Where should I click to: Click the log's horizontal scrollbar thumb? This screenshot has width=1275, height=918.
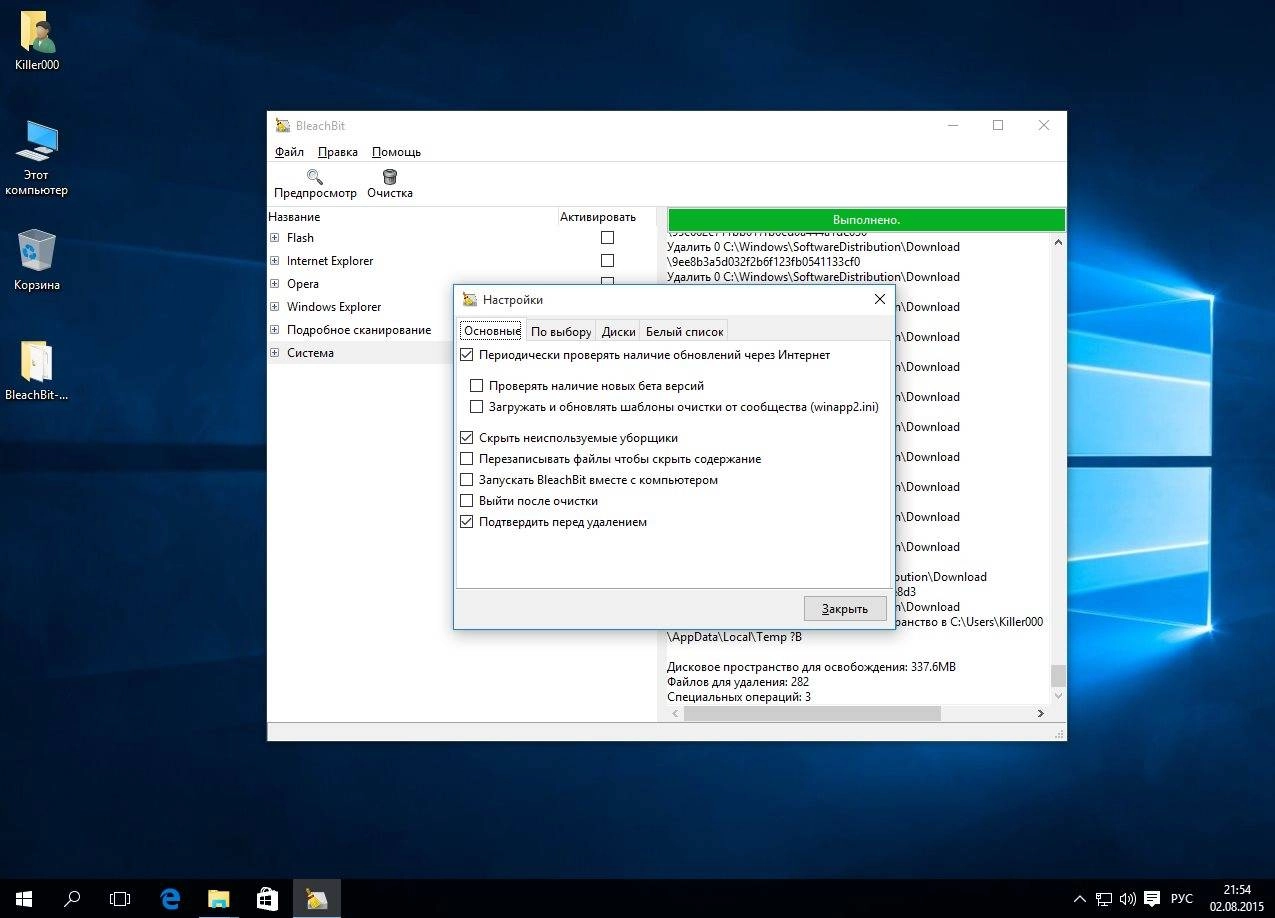tap(813, 713)
